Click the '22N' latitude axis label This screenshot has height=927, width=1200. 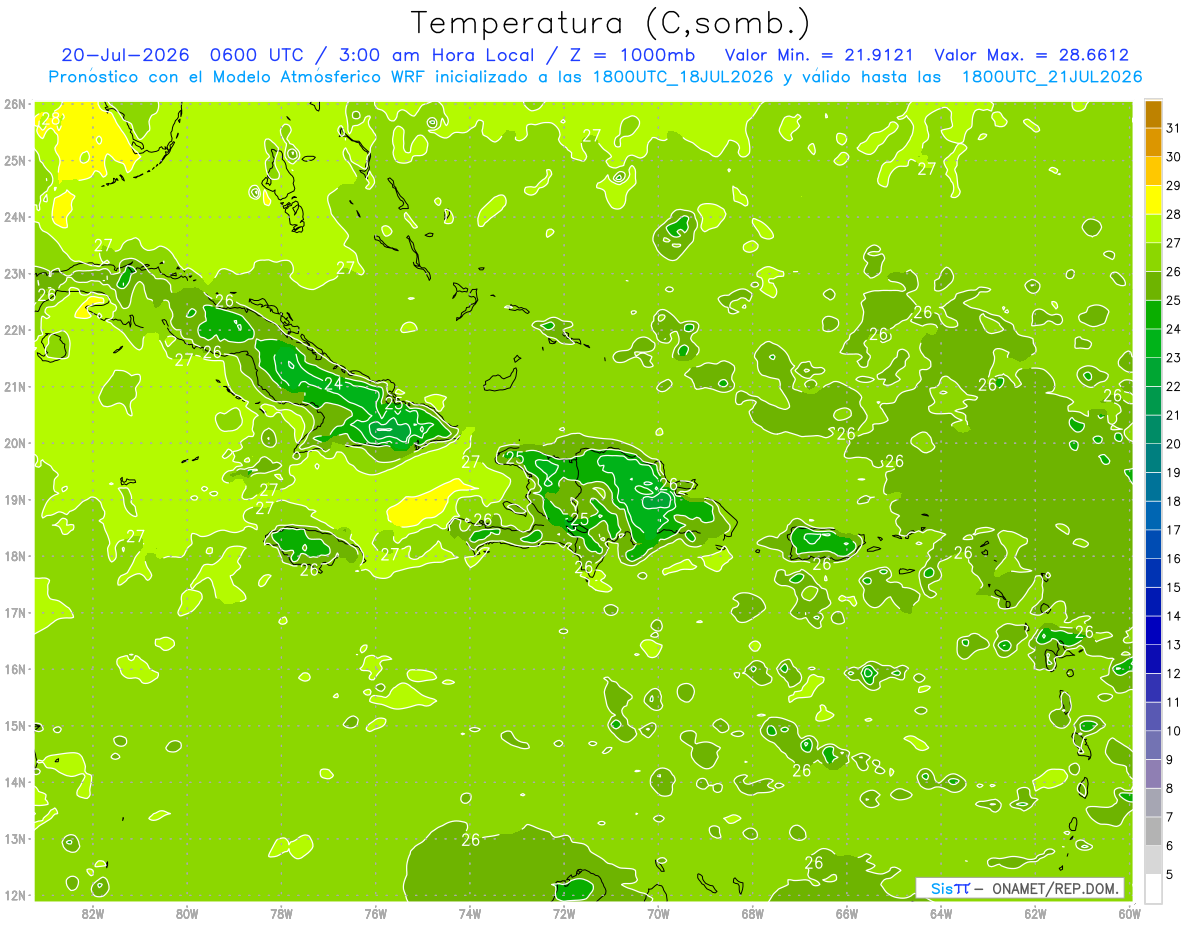pyautogui.click(x=15, y=330)
